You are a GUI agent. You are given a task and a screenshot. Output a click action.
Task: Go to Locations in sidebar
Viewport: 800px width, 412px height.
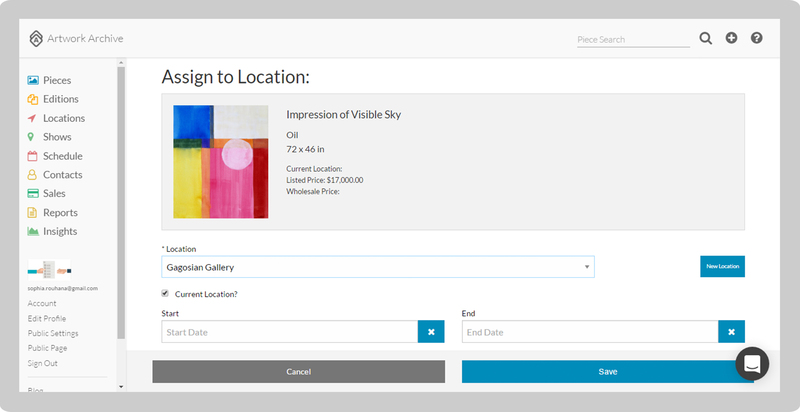pos(63,118)
